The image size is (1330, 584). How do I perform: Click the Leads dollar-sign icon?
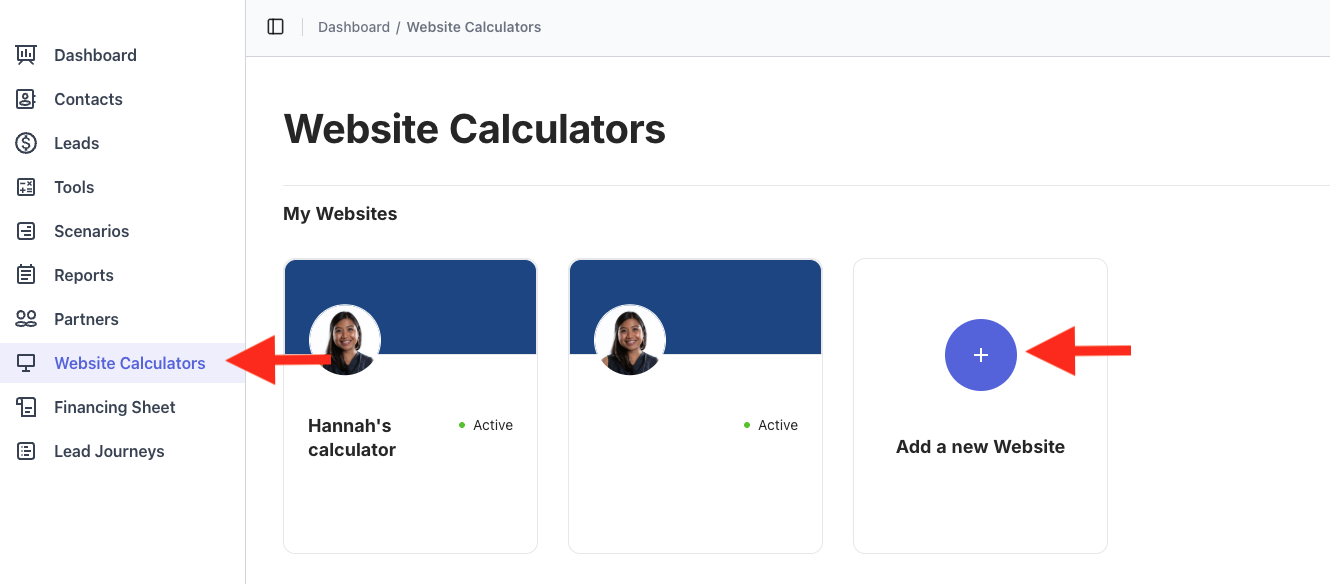26,143
